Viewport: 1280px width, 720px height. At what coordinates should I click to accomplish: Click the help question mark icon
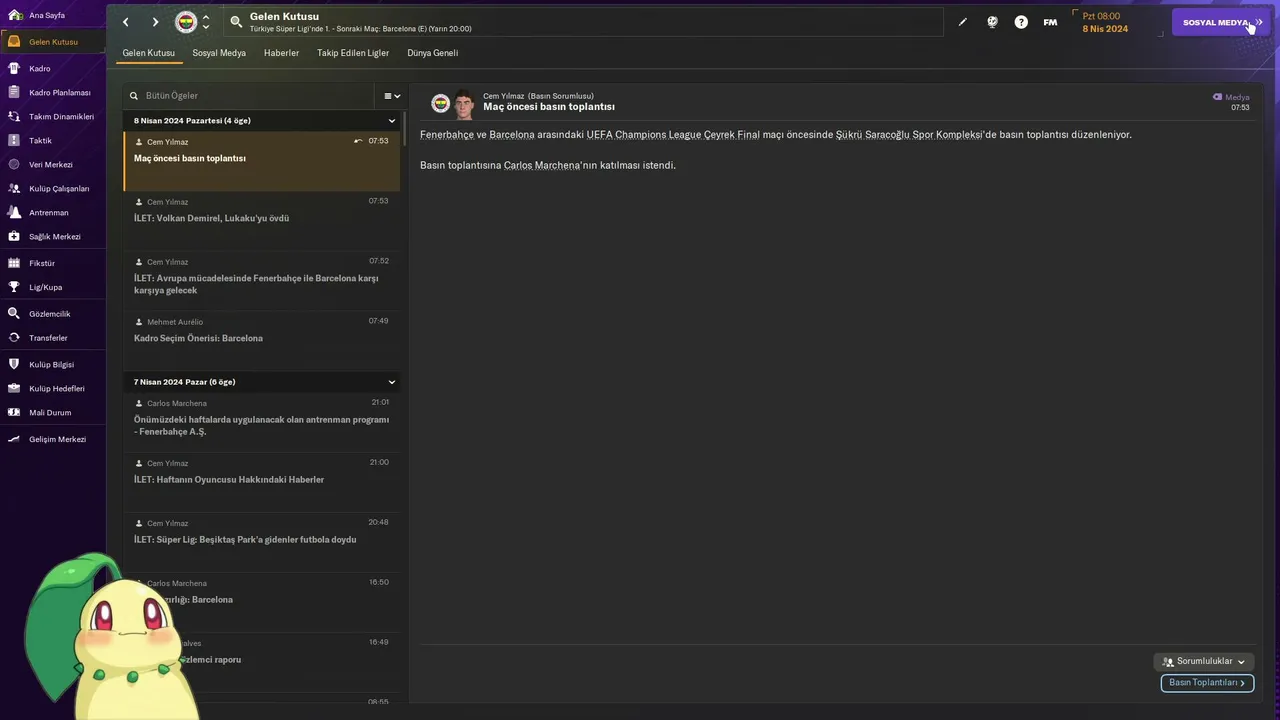[1021, 22]
